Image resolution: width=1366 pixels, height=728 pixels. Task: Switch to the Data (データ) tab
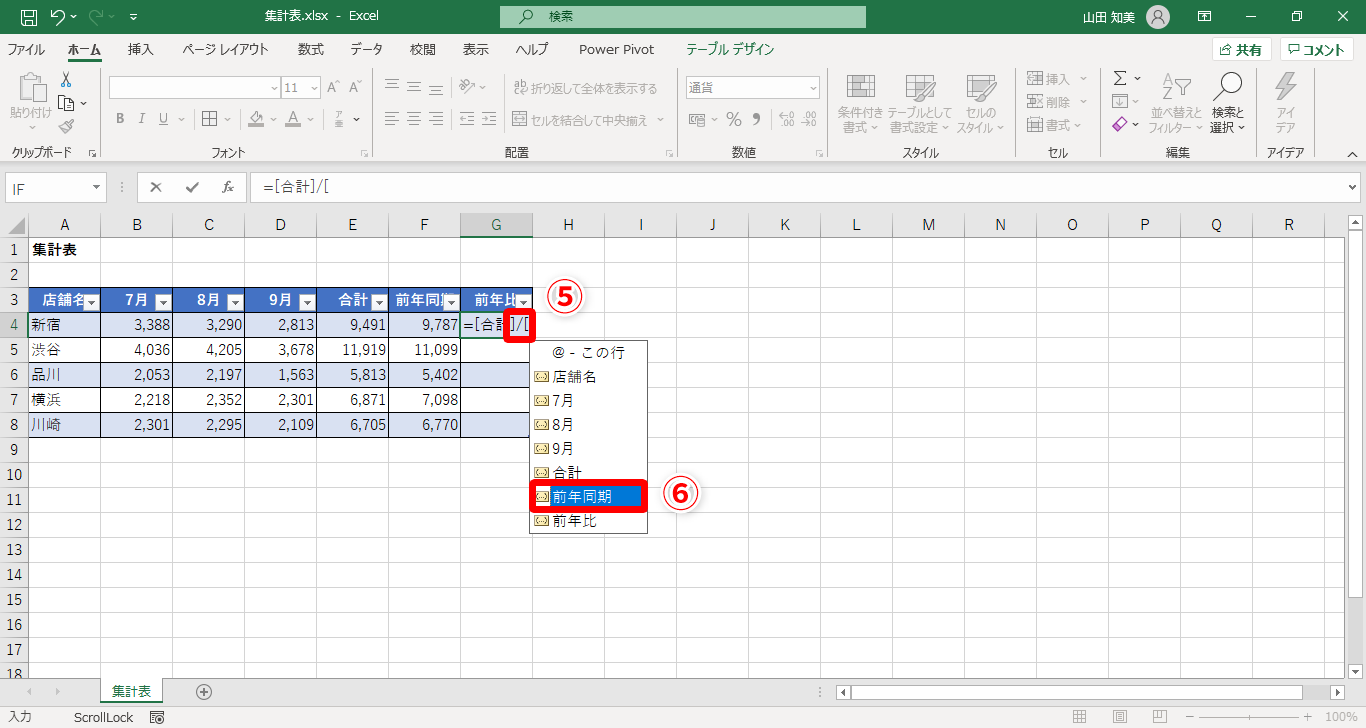point(367,49)
